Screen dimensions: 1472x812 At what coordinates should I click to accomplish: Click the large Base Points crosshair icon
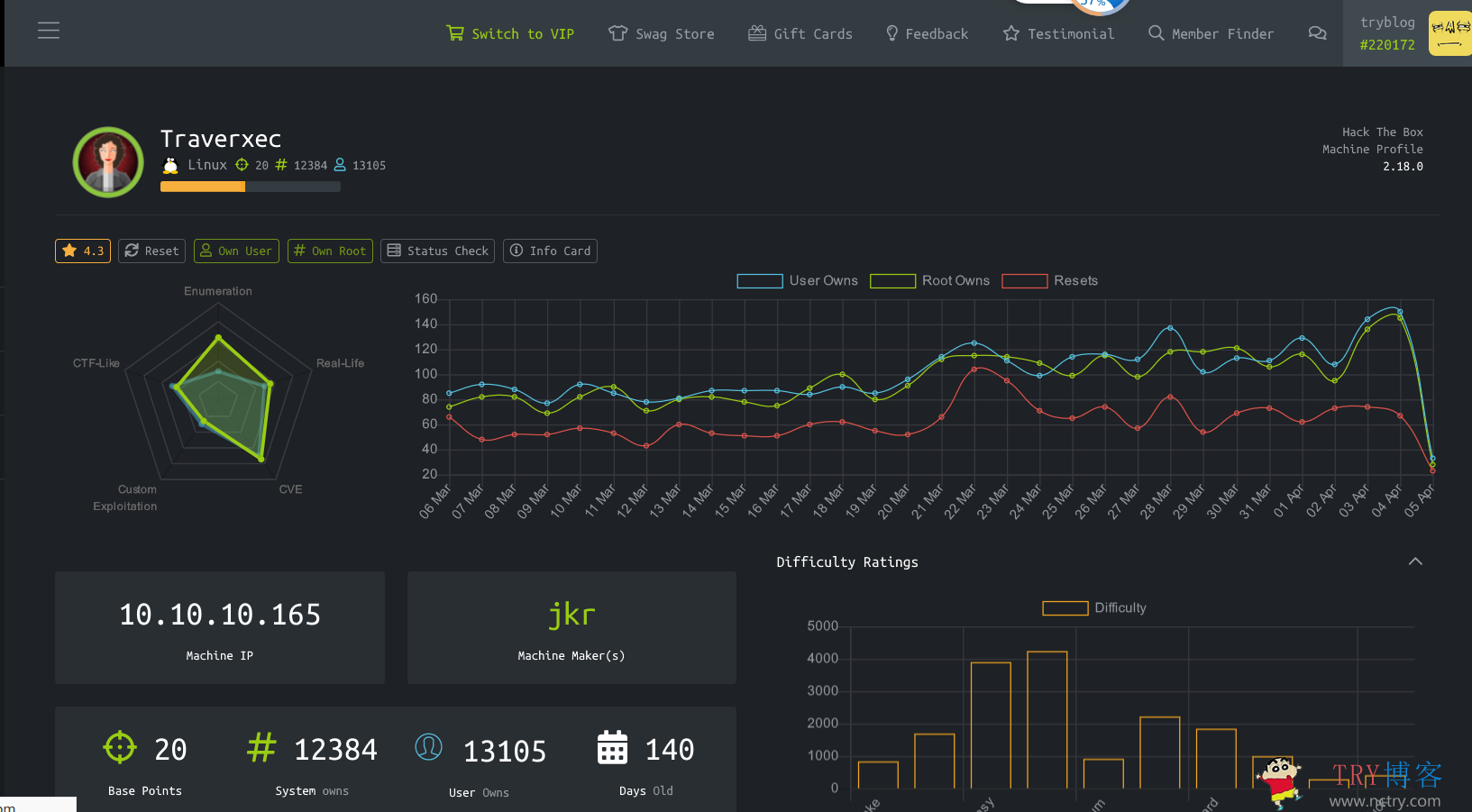coord(120,747)
